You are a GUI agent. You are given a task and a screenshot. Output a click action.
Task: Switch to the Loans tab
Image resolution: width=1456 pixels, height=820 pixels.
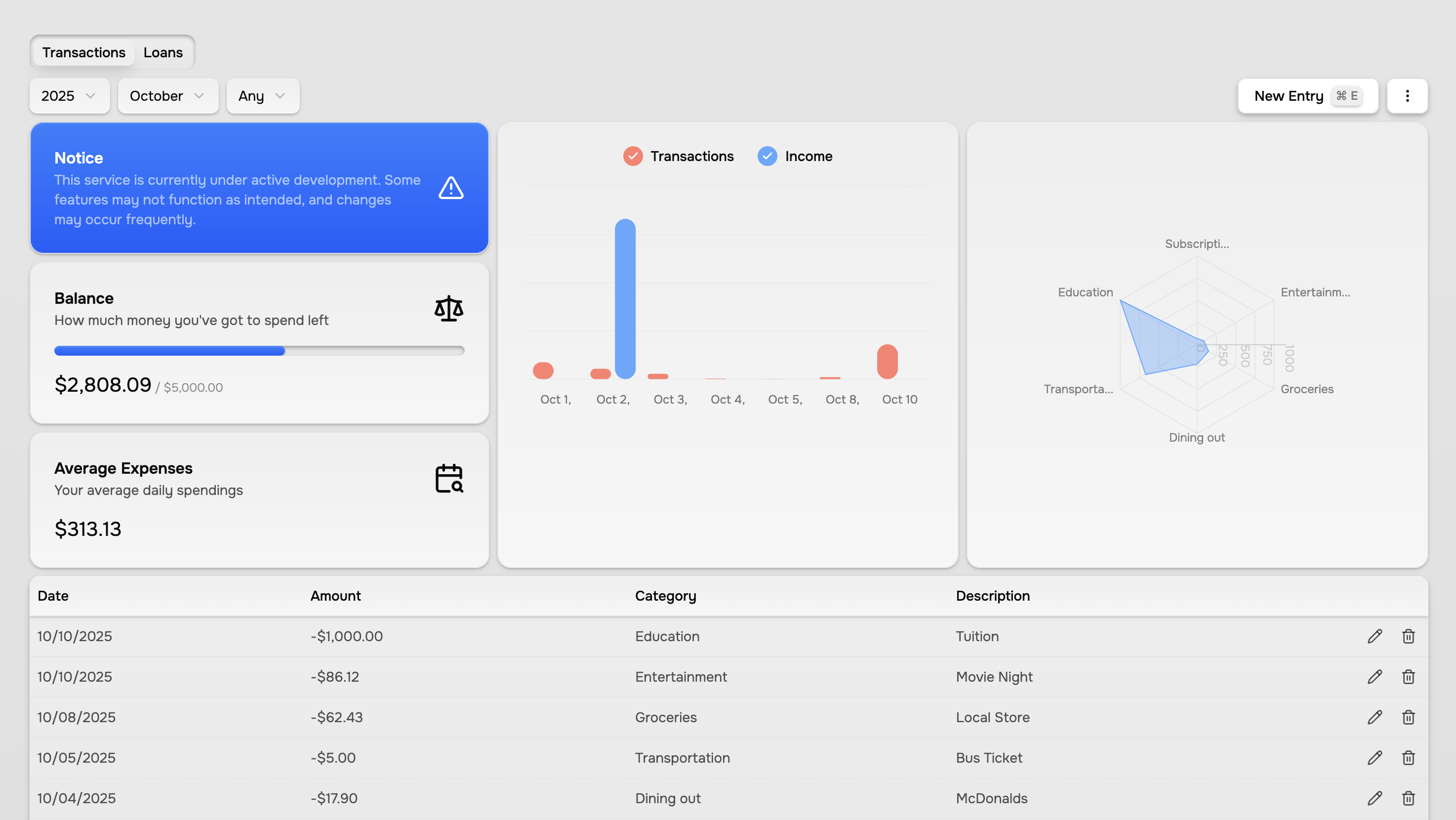pyautogui.click(x=163, y=52)
